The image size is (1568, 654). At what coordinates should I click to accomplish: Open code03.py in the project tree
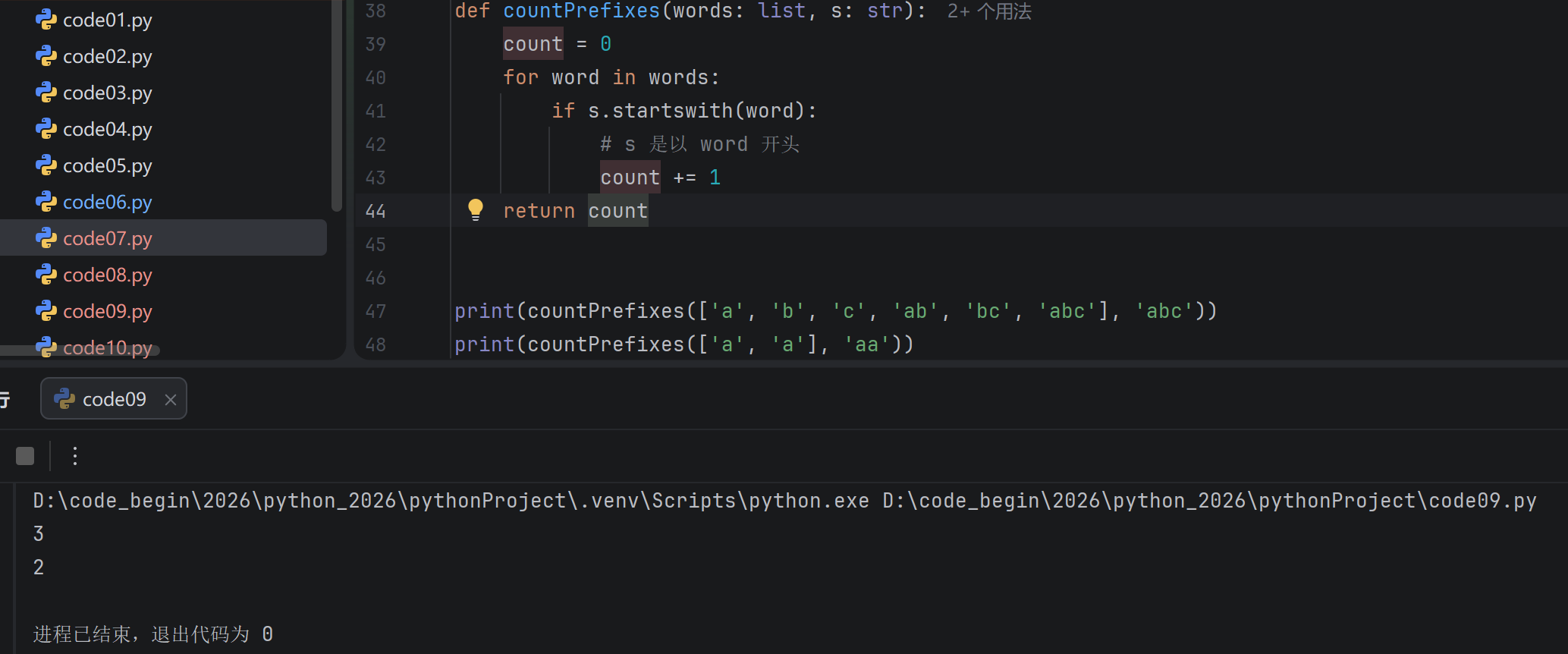coord(108,93)
